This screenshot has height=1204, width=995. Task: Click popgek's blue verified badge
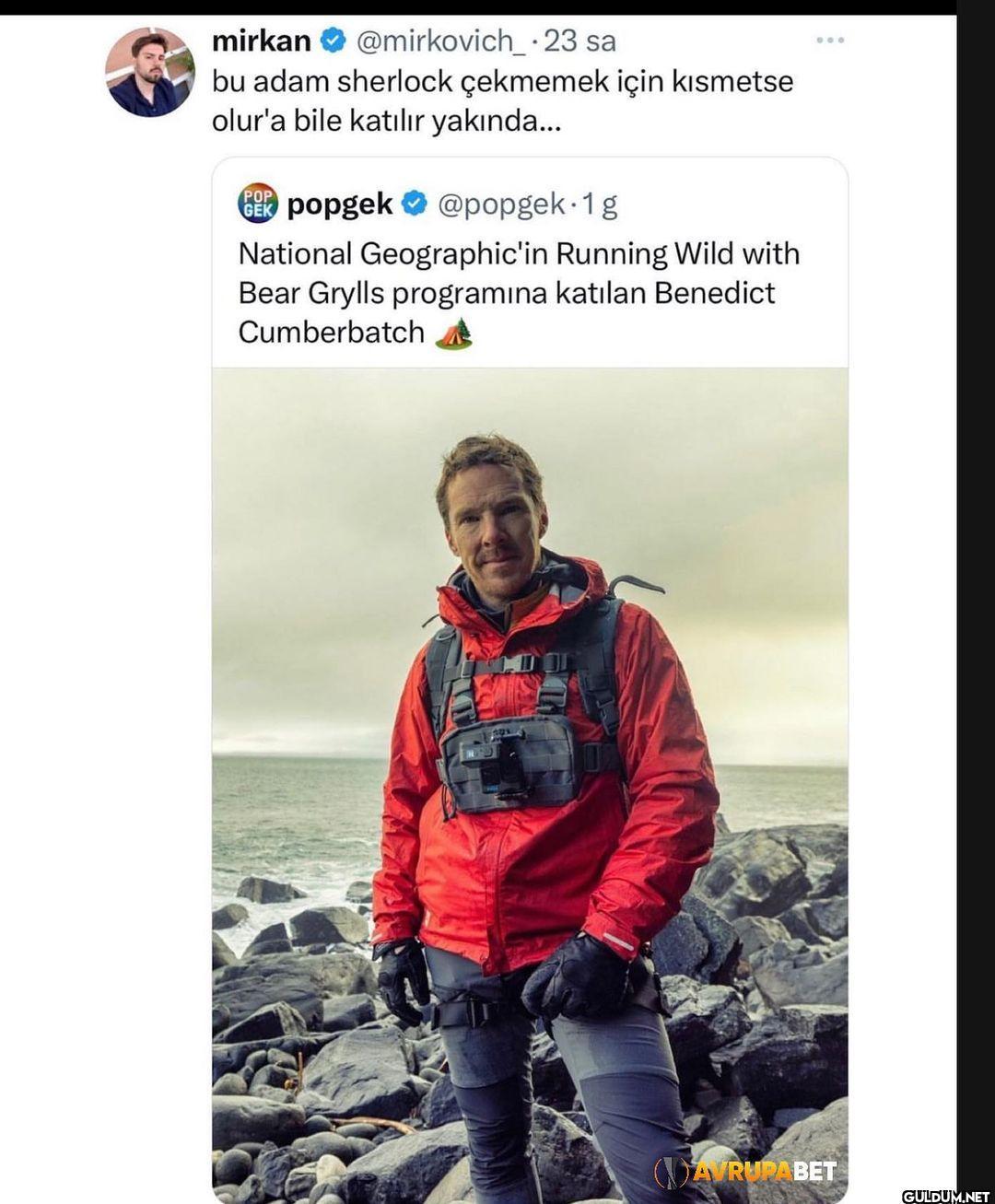pyautogui.click(x=415, y=203)
